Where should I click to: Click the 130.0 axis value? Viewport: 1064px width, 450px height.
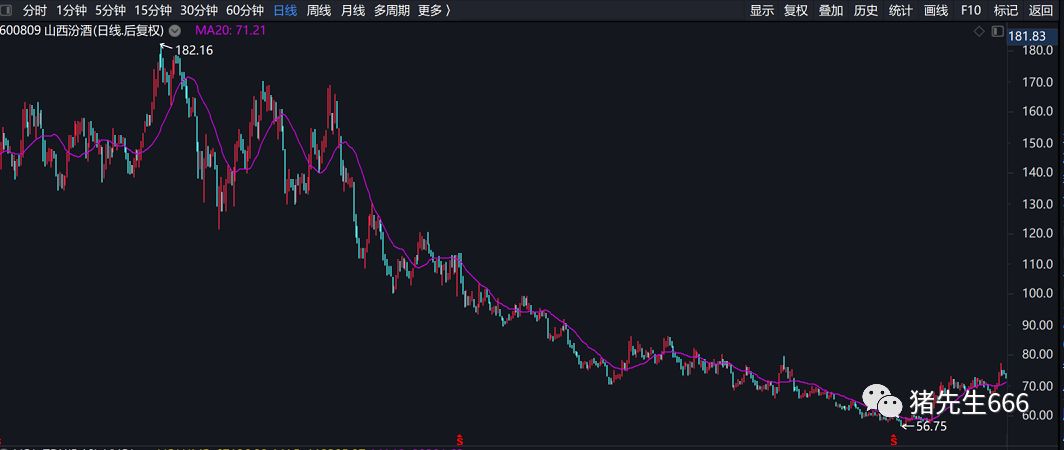(x=1038, y=204)
